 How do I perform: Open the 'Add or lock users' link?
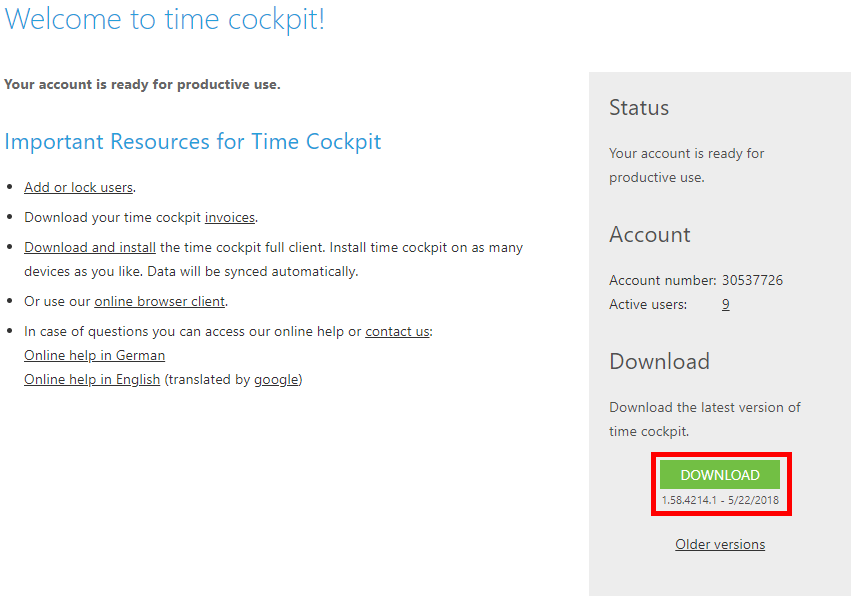click(x=79, y=187)
